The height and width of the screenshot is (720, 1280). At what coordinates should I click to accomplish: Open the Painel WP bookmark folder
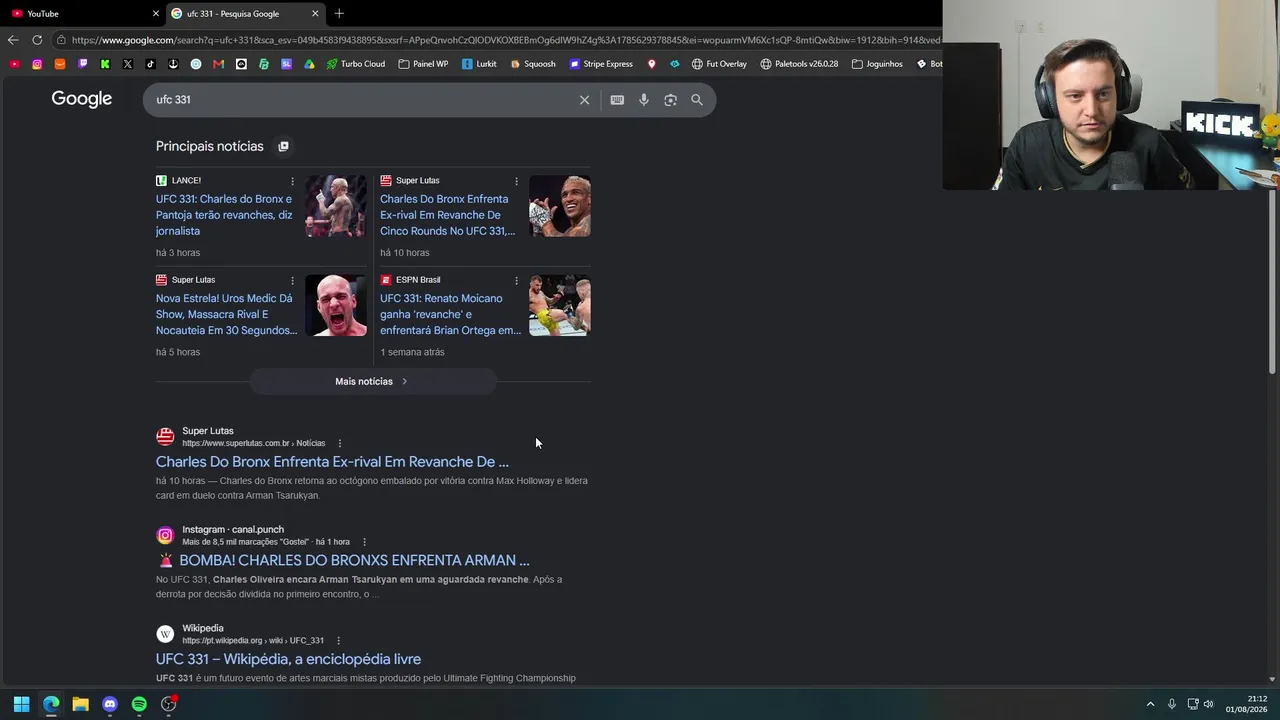423,64
